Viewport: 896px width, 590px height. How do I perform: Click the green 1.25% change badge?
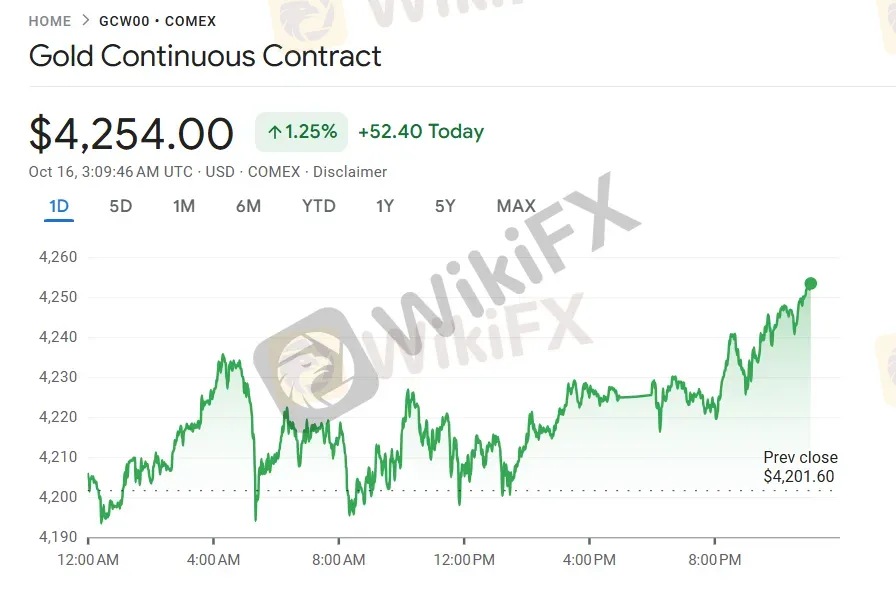tap(302, 132)
